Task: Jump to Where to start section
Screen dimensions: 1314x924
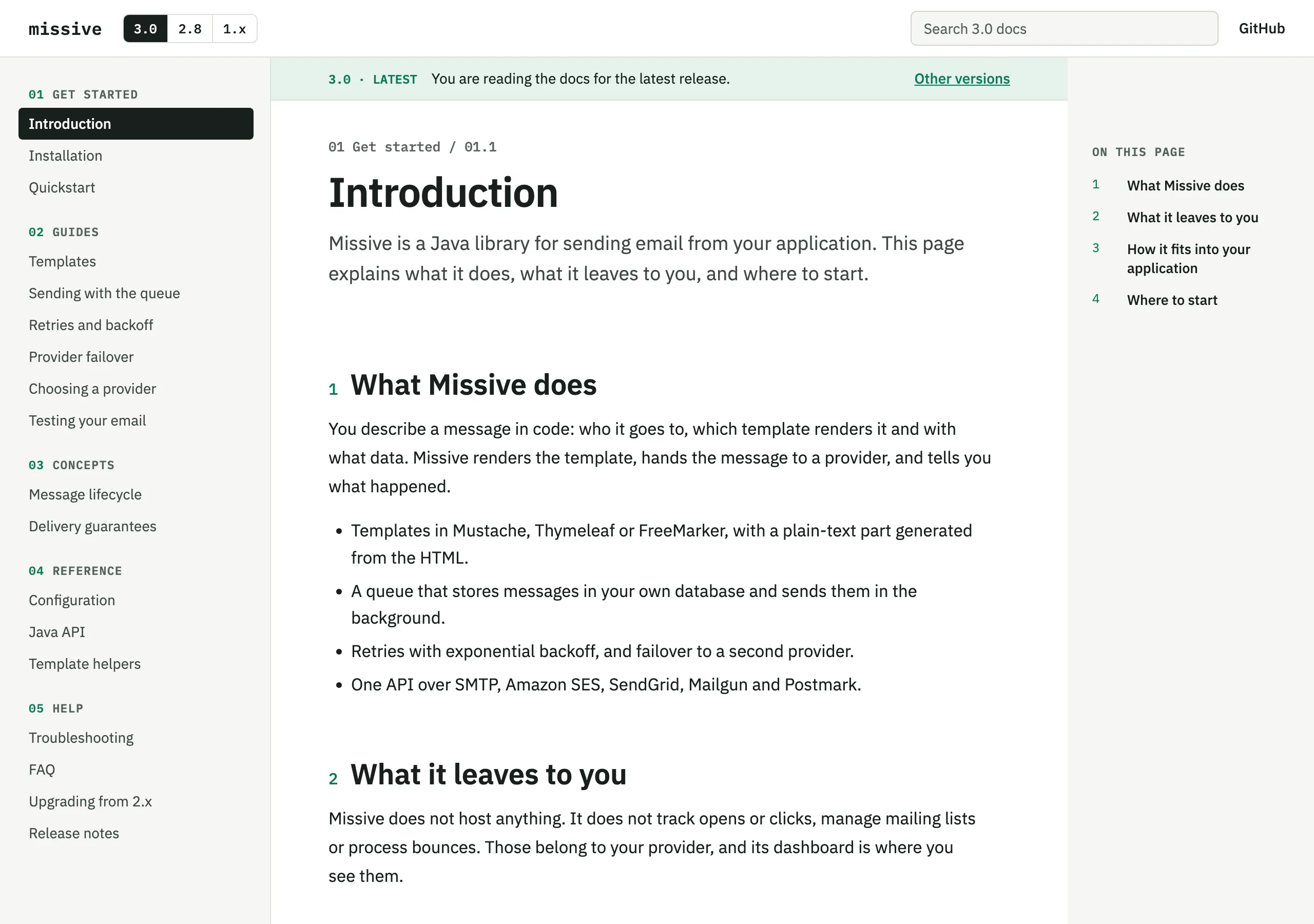Action: click(1171, 300)
